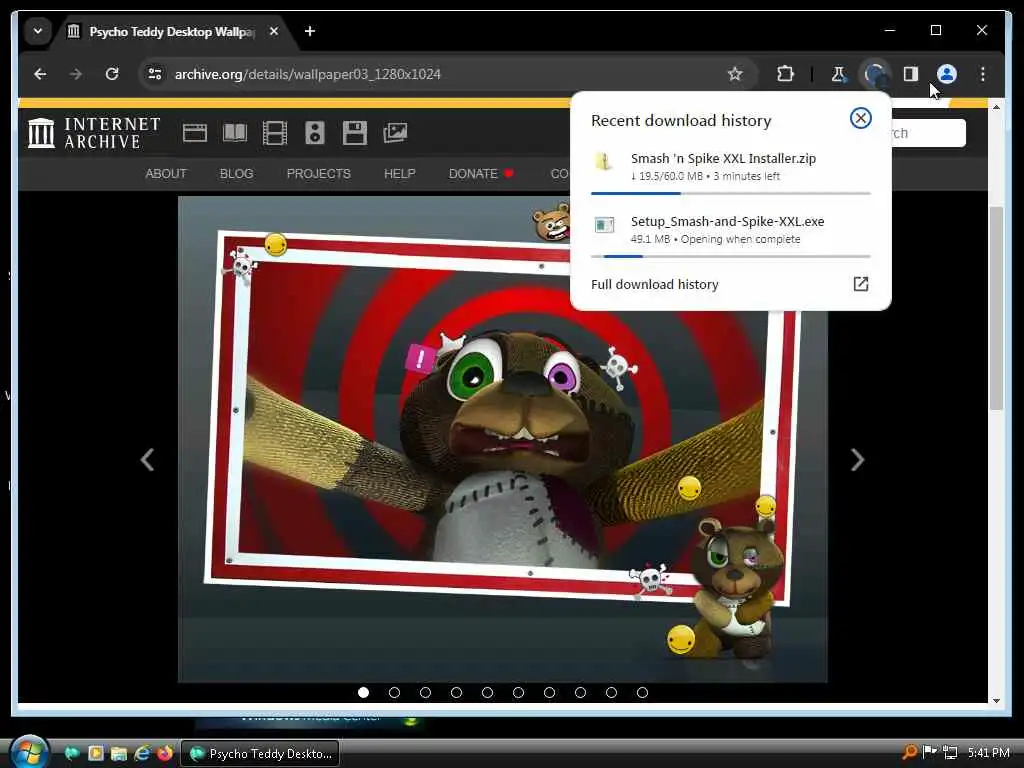This screenshot has height=768, width=1024.
Task: Open the Audio speaker icon
Action: click(x=315, y=133)
